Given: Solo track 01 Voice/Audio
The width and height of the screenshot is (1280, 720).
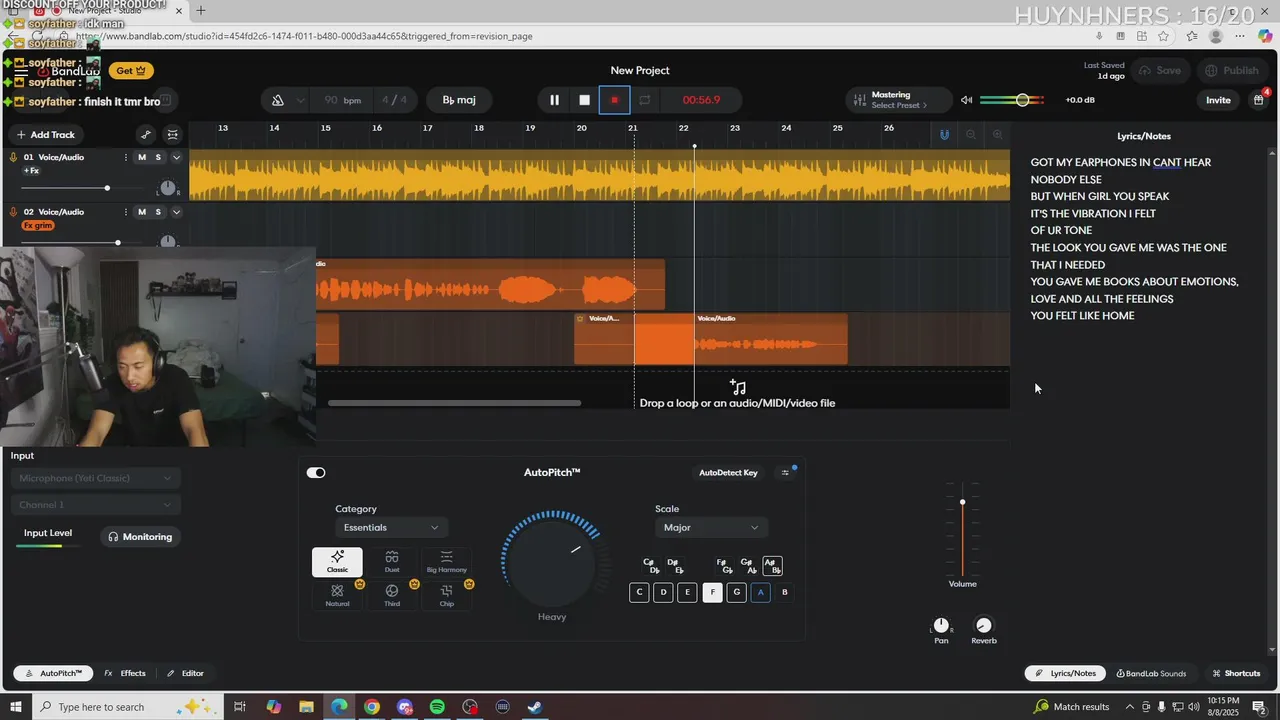Looking at the screenshot, I should click(x=158, y=157).
